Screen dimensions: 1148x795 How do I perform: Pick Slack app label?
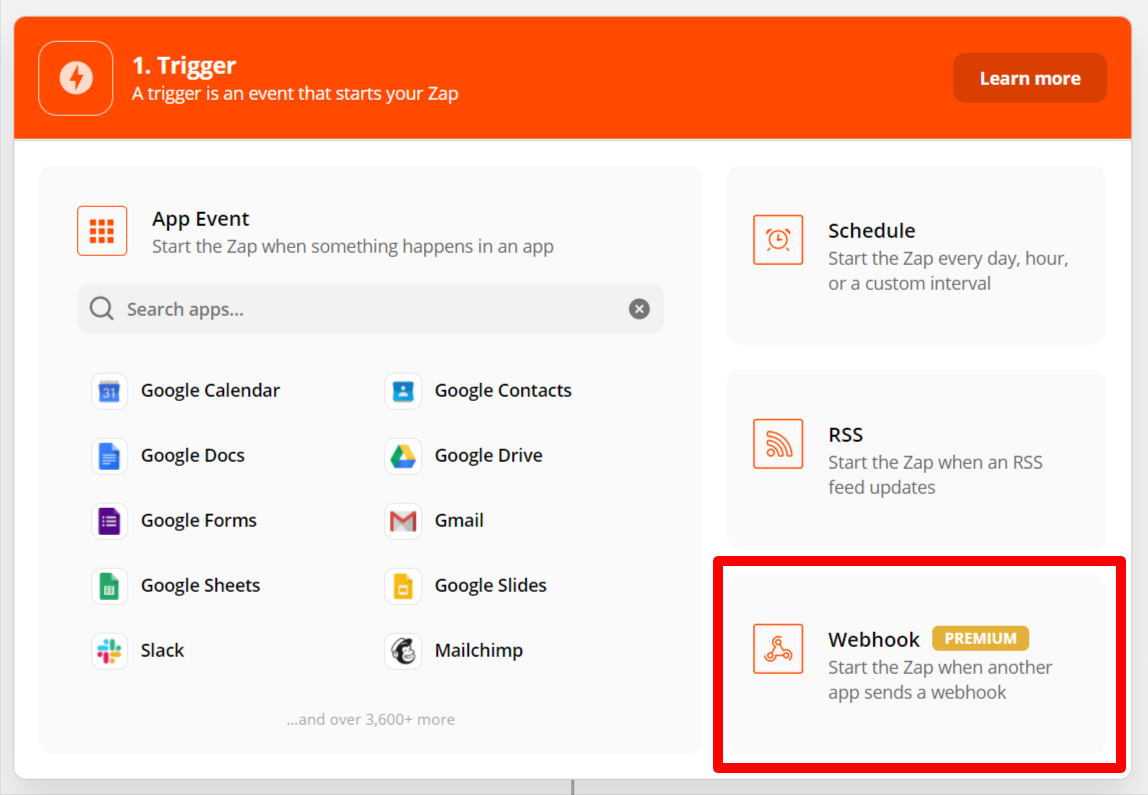click(163, 650)
